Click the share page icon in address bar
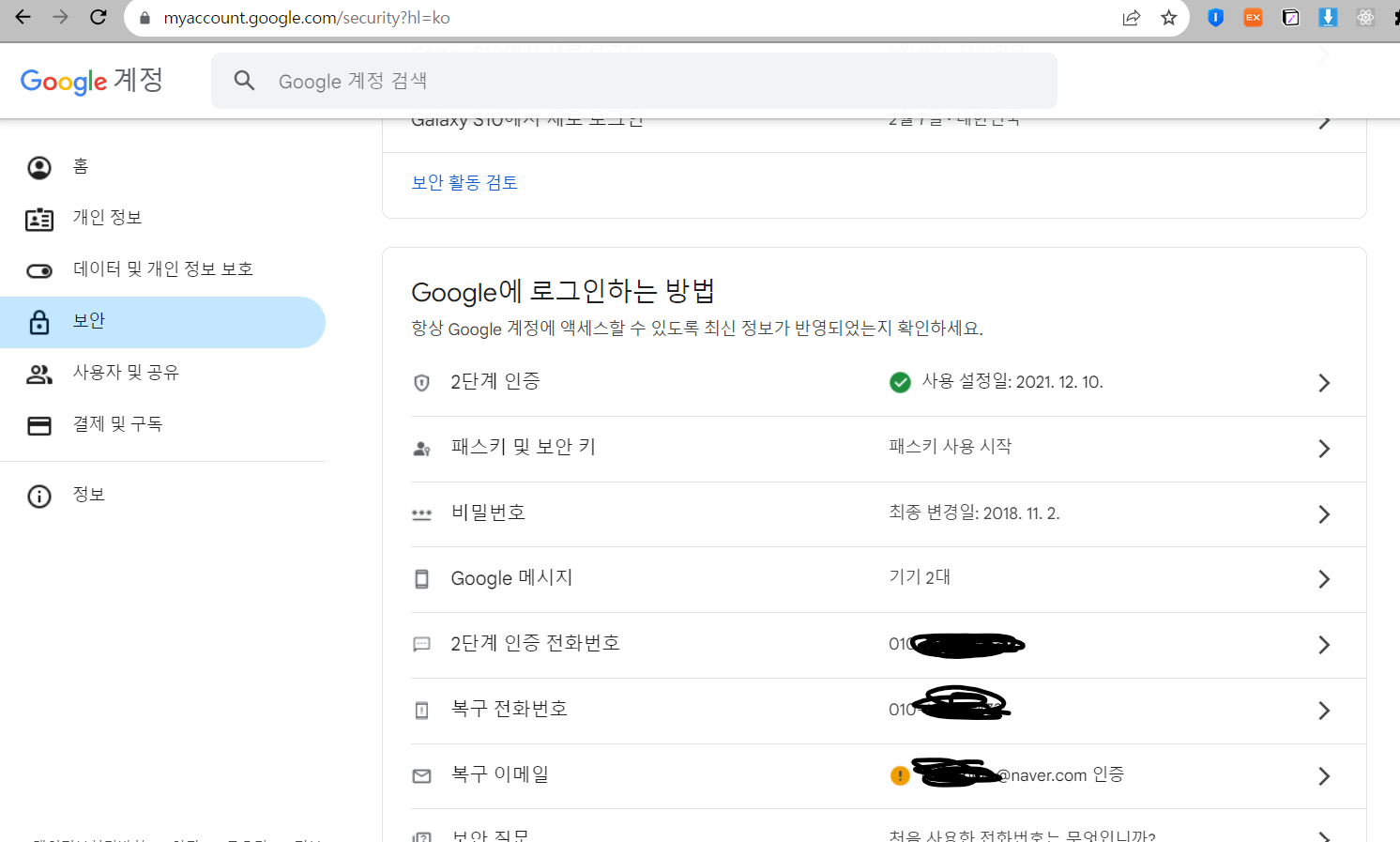 pos(1132,18)
